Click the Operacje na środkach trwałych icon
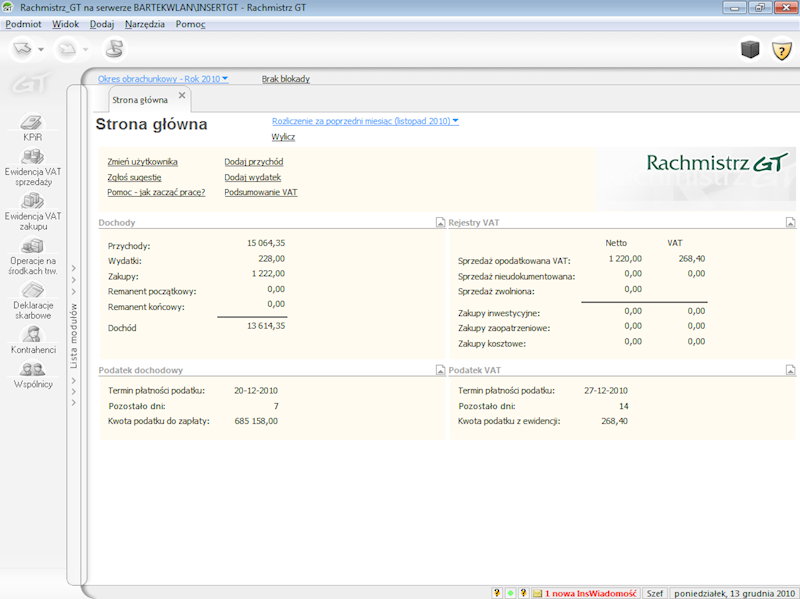Image resolution: width=800 pixels, height=599 pixels. 34,245
